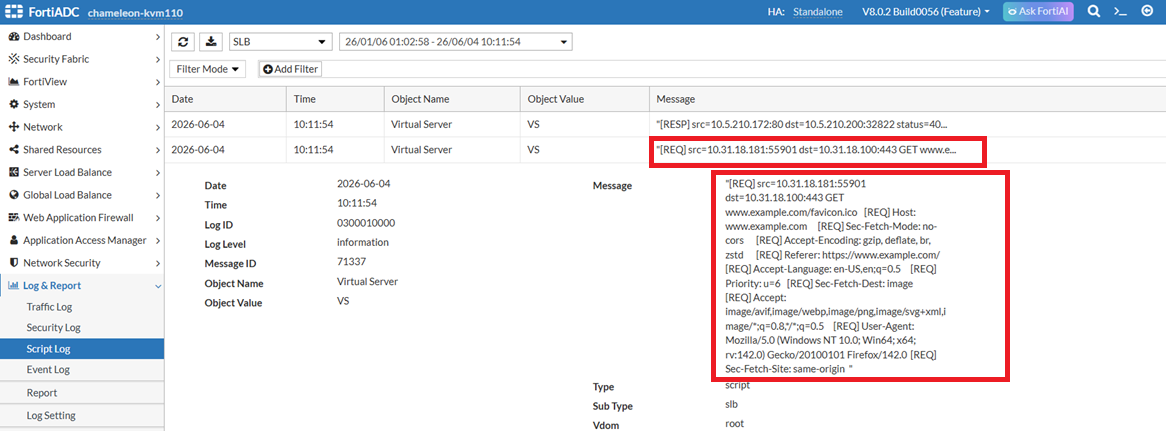Open the V8.0.2 Build0056 version dropdown

[926, 12]
